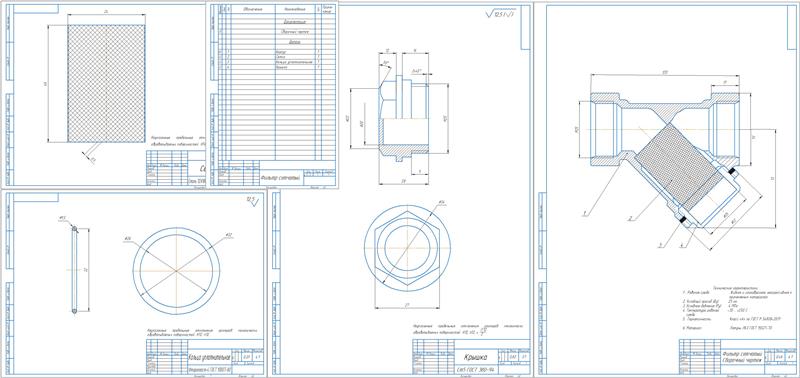The width and height of the screenshot is (800, 378).
Task: Click the specification table header row
Action: 277,10
